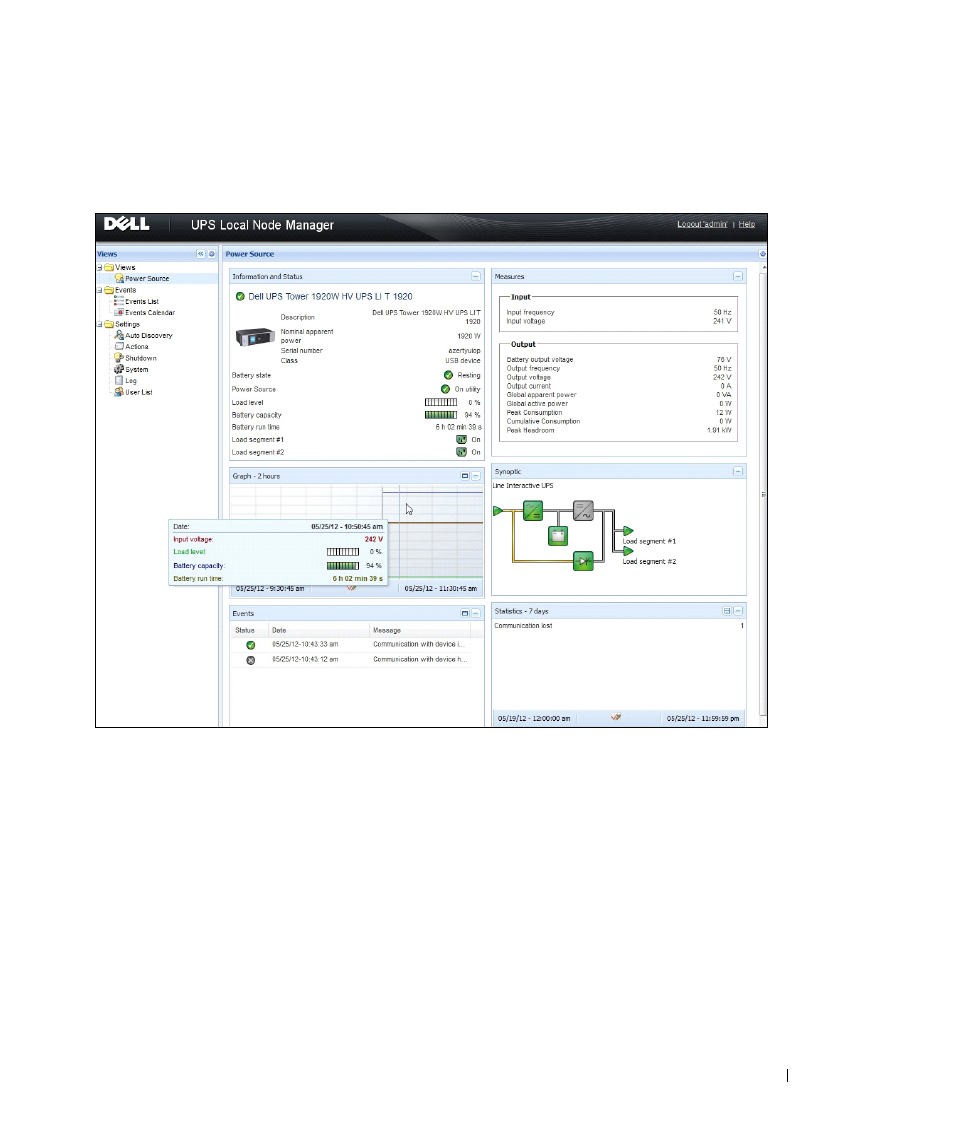The width and height of the screenshot is (954, 1145).
Task: Click the vertical scrollbar on the right edge
Action: 763,495
